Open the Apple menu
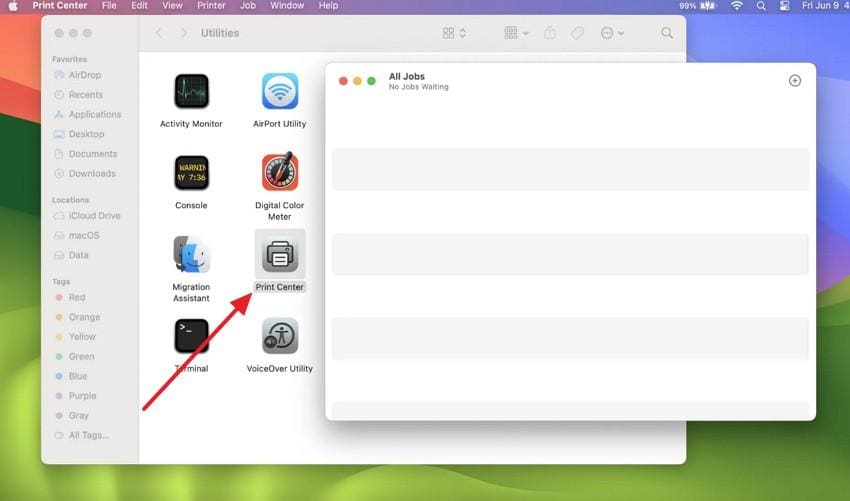 pyautogui.click(x=13, y=6)
